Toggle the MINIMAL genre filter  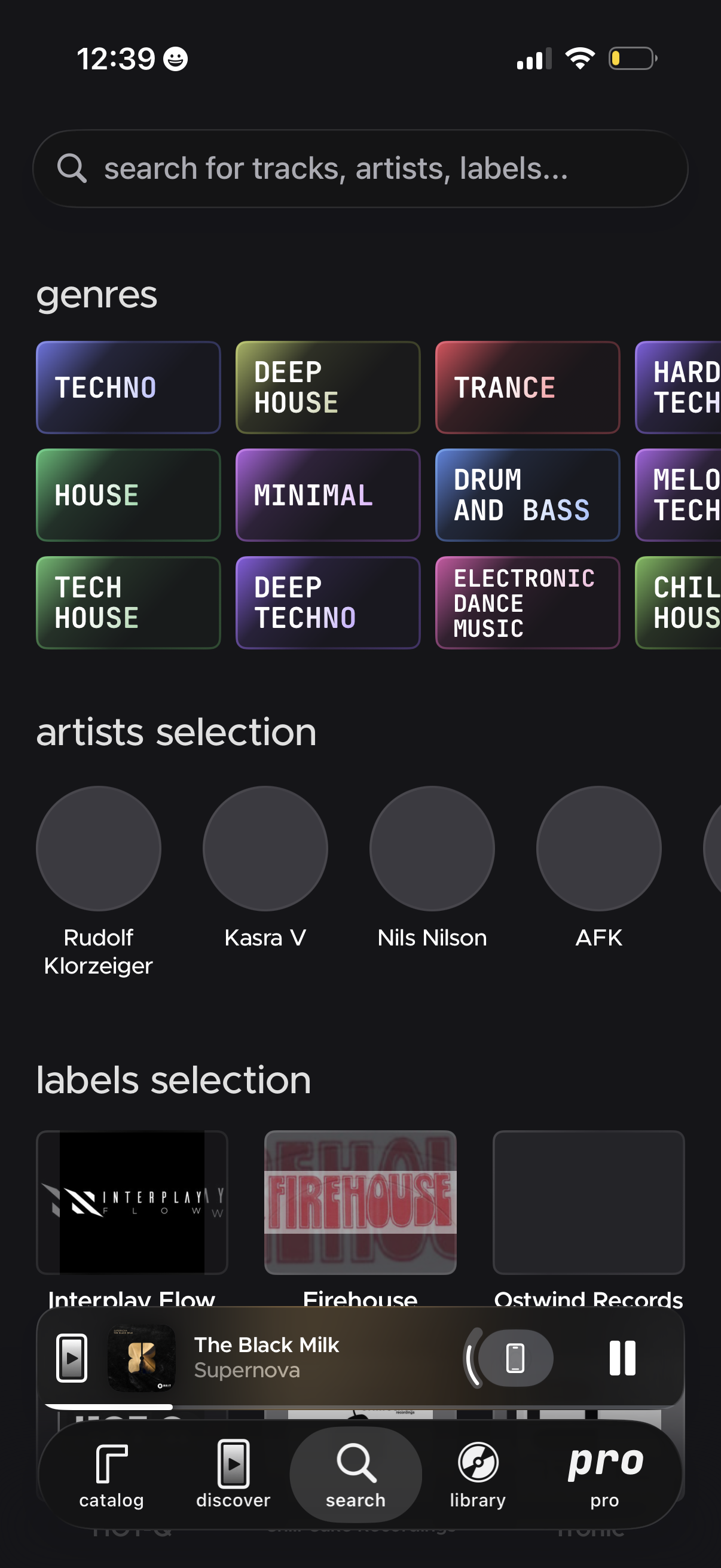coord(328,495)
